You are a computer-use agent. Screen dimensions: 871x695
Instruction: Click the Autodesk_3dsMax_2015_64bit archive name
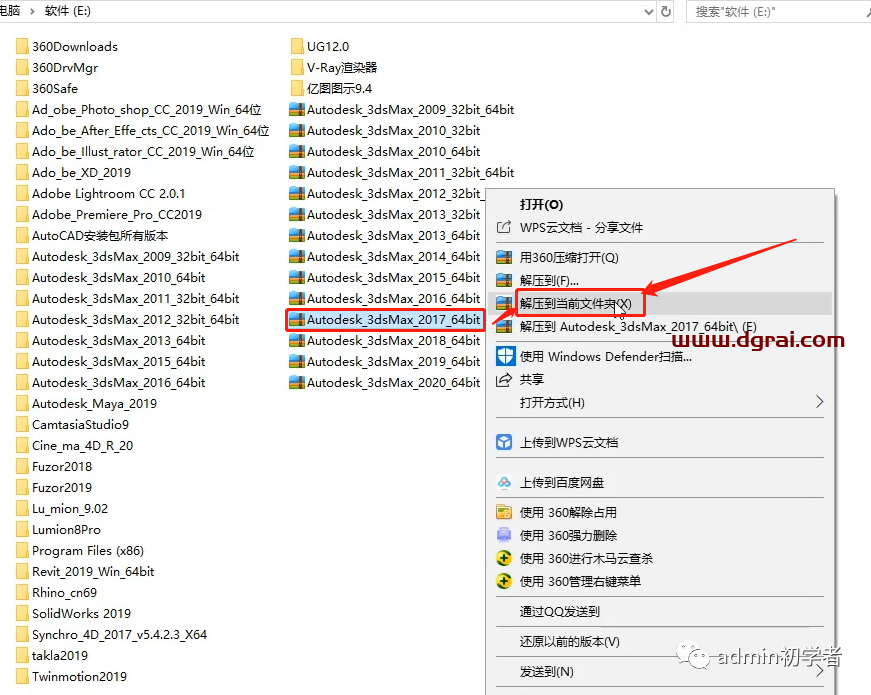coord(393,278)
